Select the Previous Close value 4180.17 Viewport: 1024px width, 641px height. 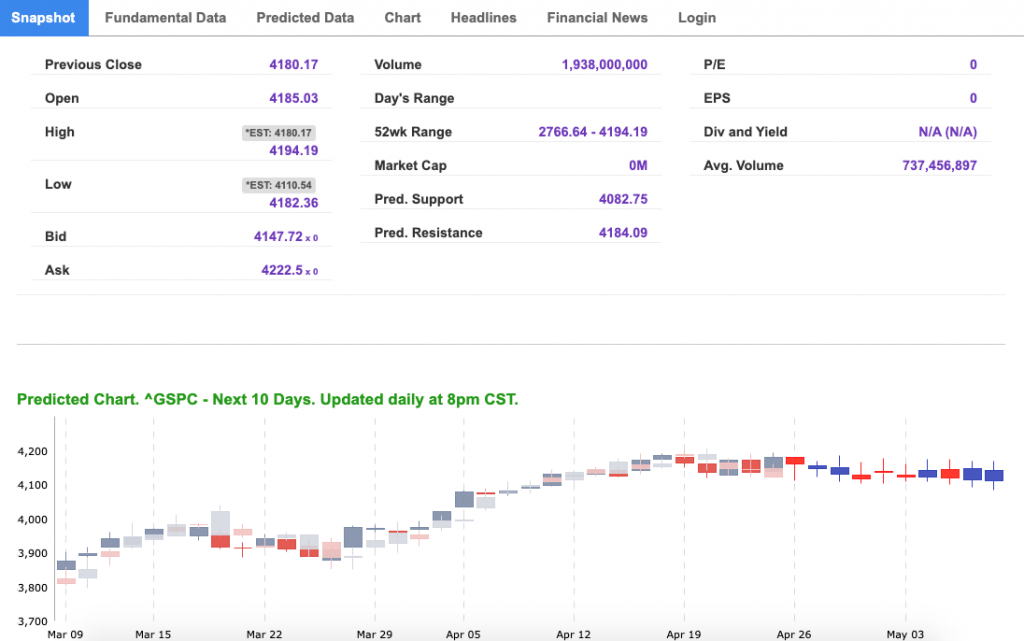coord(293,64)
